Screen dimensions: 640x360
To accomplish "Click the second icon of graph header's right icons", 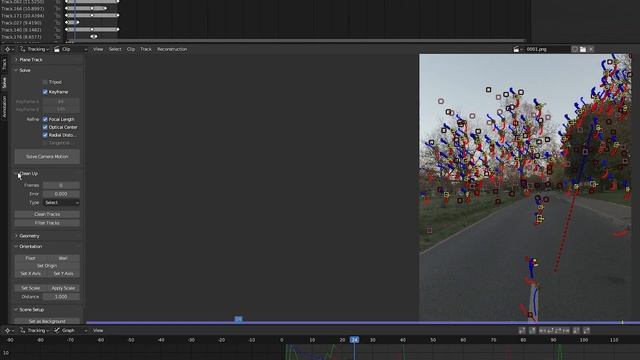I will [532, 331].
